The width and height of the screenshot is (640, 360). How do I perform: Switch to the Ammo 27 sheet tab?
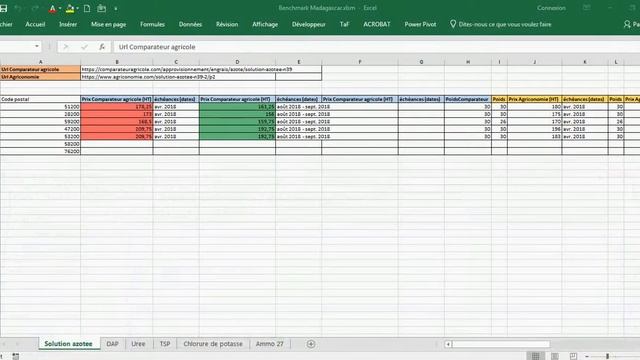[269, 344]
